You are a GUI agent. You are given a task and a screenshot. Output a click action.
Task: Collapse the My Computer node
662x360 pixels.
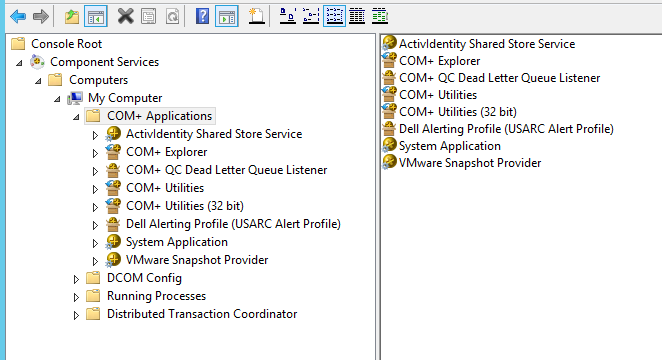point(57,99)
